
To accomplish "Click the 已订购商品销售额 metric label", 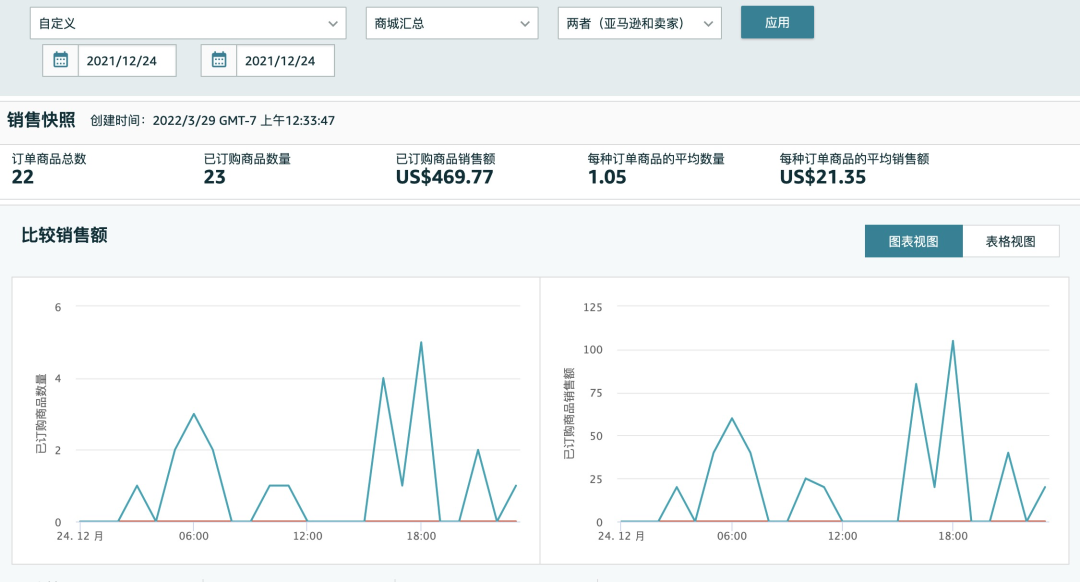I will (446, 158).
